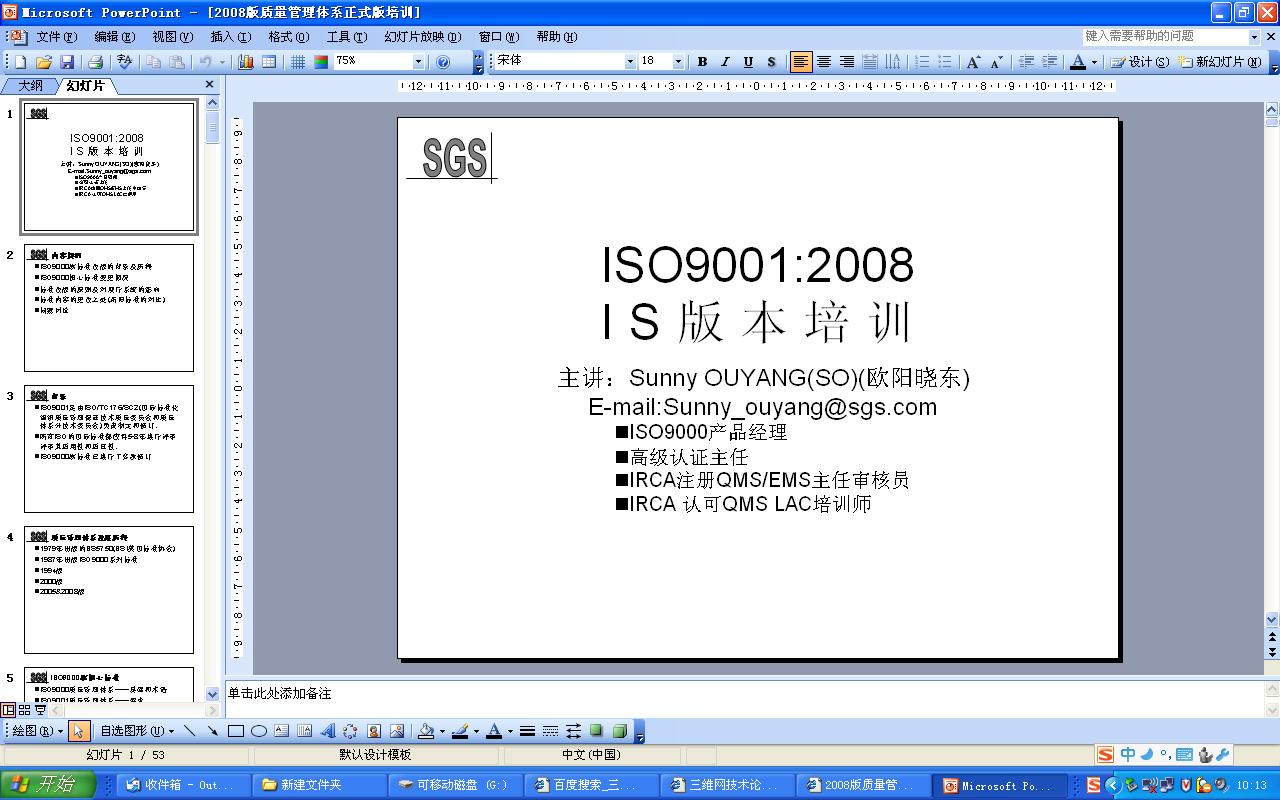Image resolution: width=1280 pixels, height=800 pixels.
Task: Save the presentation with the floppy disk icon
Action: pos(67,62)
